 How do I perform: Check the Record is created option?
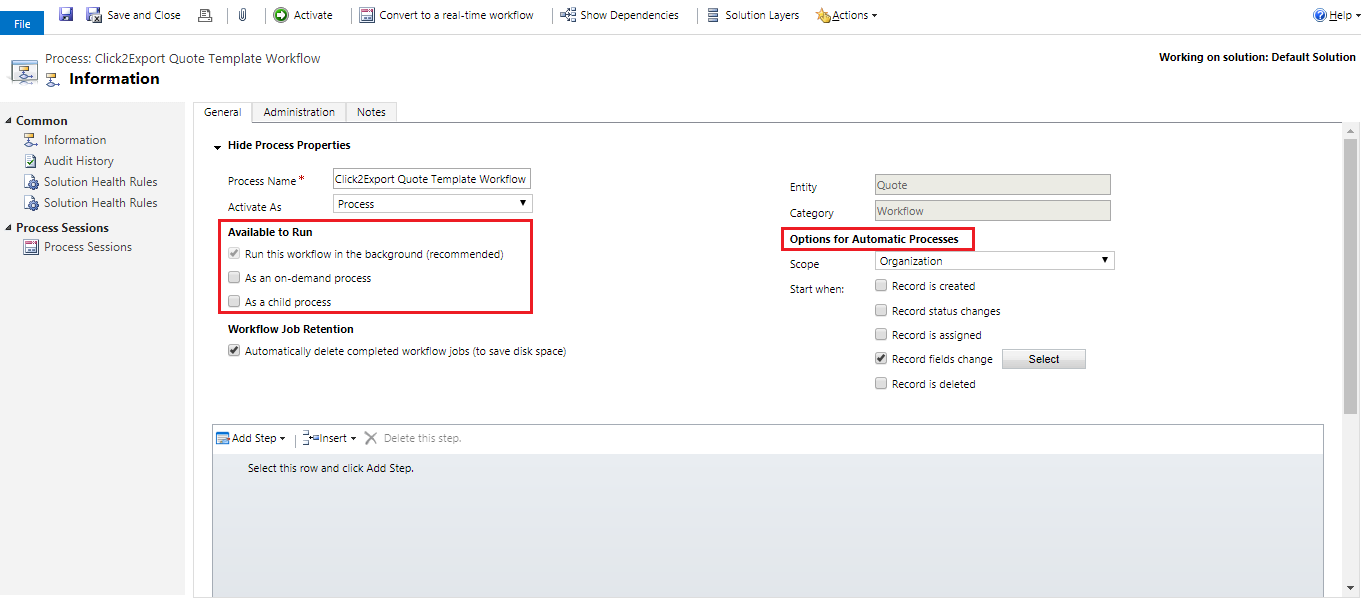(881, 286)
